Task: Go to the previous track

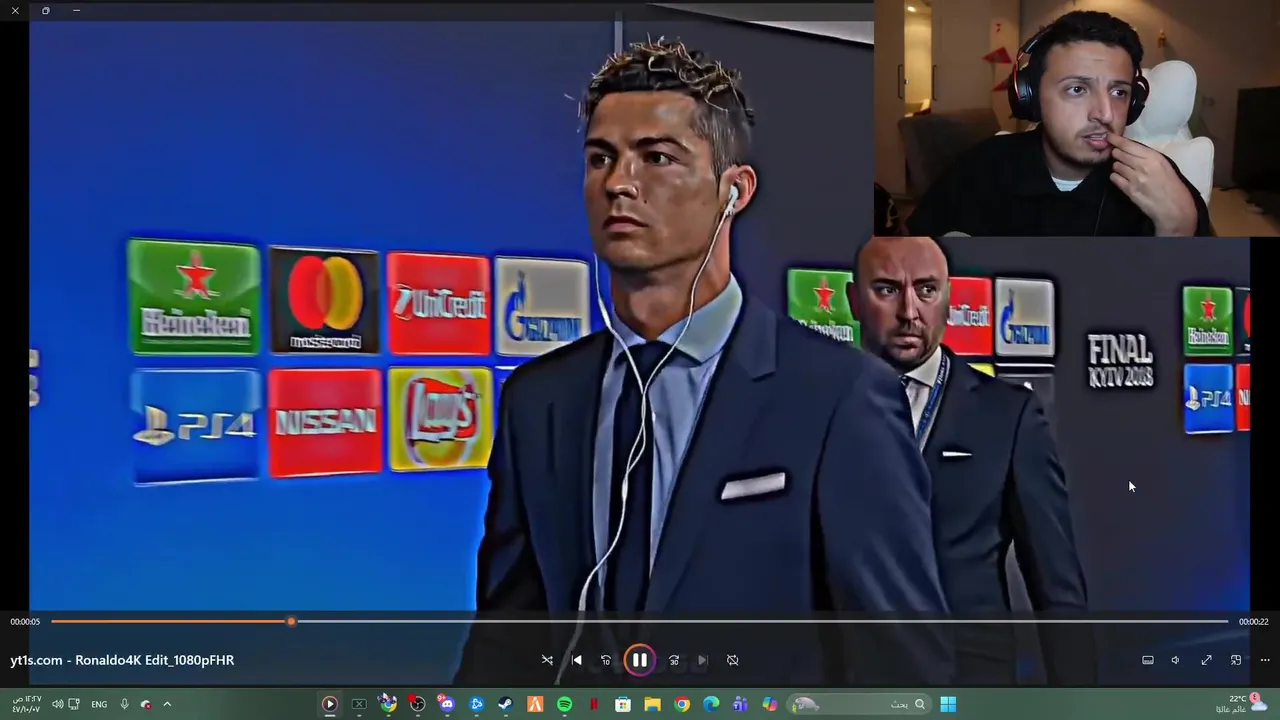Action: tap(576, 660)
